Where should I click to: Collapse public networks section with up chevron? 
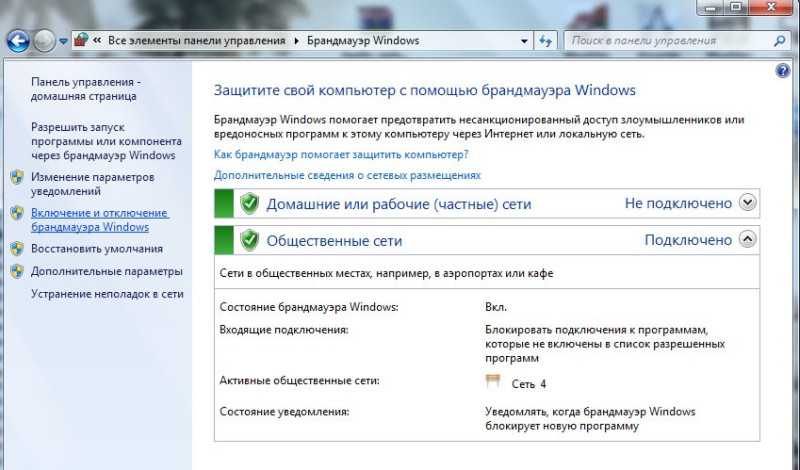coord(747,239)
